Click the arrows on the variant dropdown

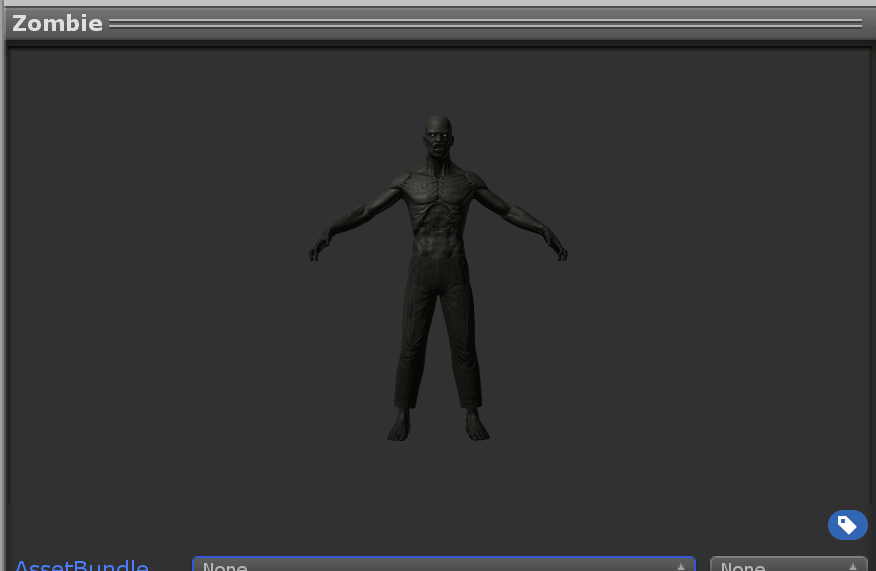coord(853,566)
